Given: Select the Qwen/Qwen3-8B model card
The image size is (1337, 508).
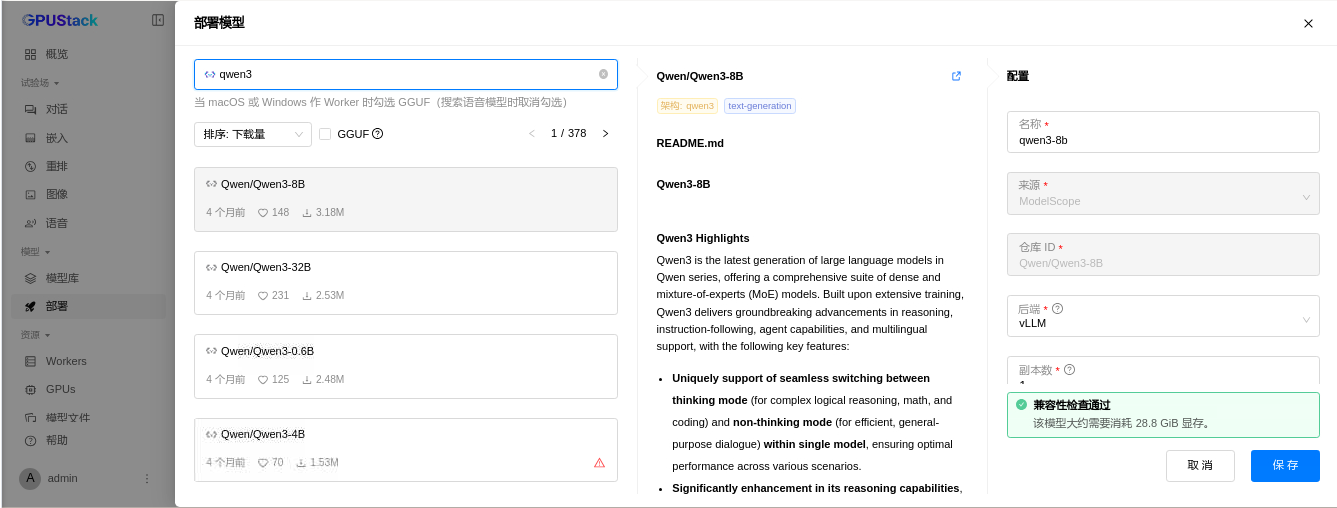Looking at the screenshot, I should click(406, 199).
